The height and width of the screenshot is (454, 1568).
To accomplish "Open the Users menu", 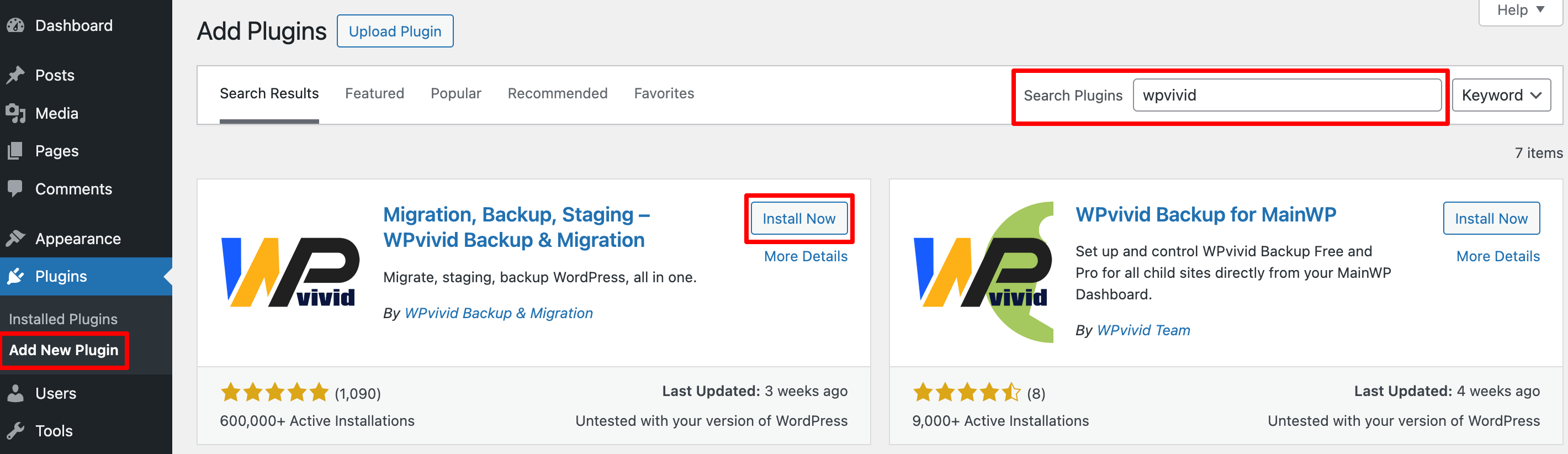I will tap(86, 393).
